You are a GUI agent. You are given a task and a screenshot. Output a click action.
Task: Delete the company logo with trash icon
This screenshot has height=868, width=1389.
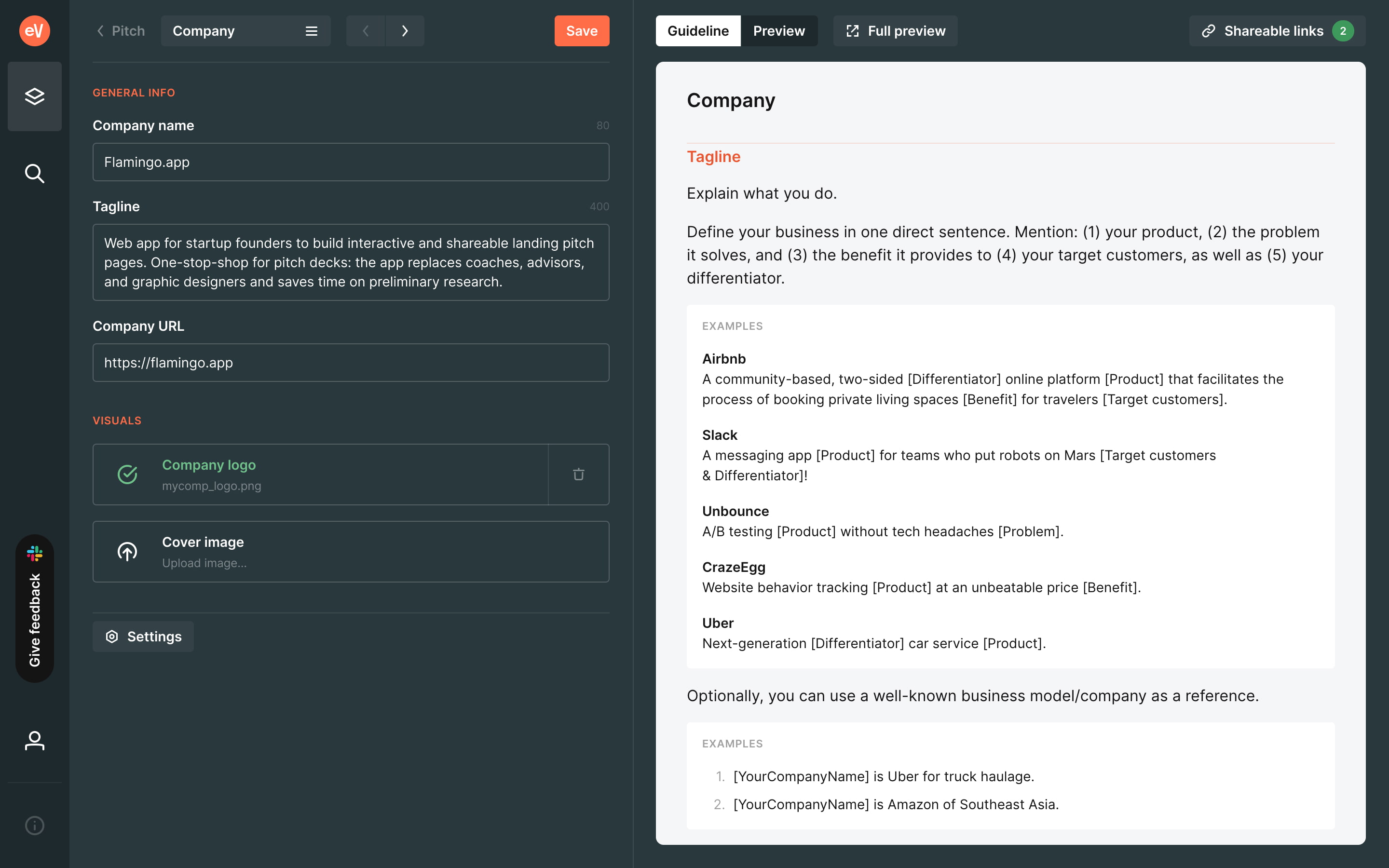click(x=579, y=474)
